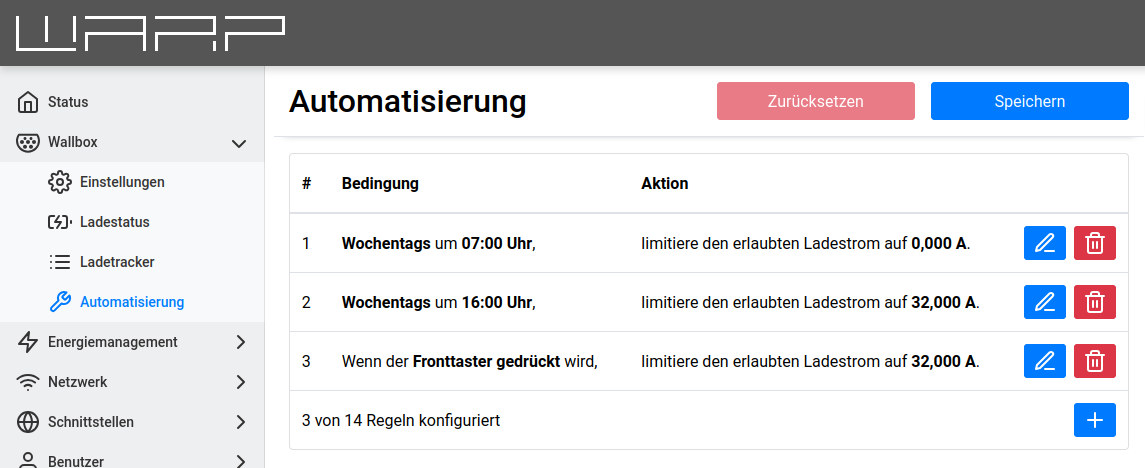The width and height of the screenshot is (1145, 468).
Task: Add a new rule with plus button
Action: 1095,420
